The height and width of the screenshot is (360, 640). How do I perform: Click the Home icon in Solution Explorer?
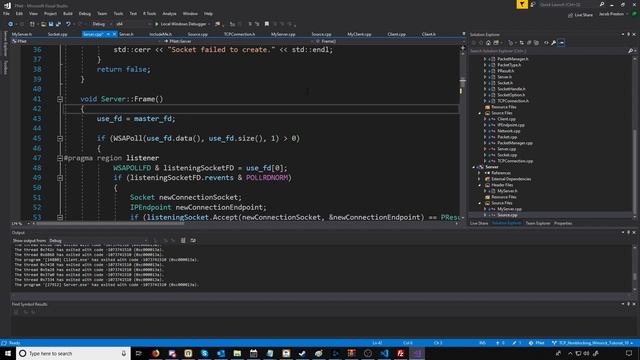pyautogui.click(x=488, y=42)
